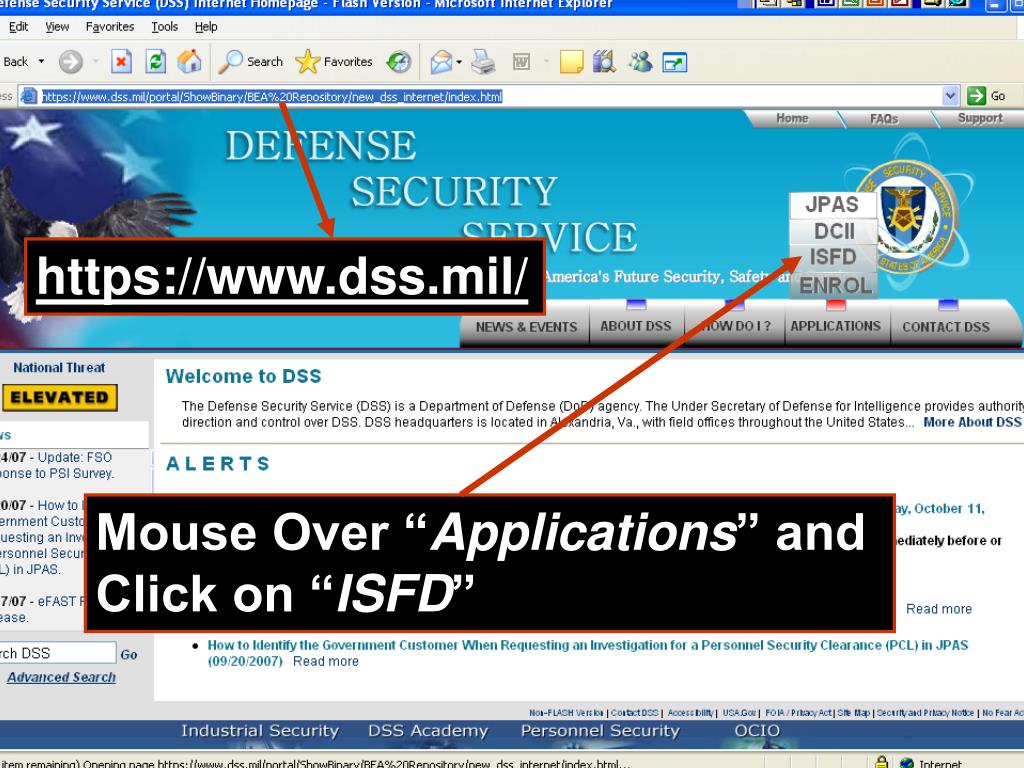
Task: Open the NEWS & EVENTS navigation item
Action: (x=526, y=327)
